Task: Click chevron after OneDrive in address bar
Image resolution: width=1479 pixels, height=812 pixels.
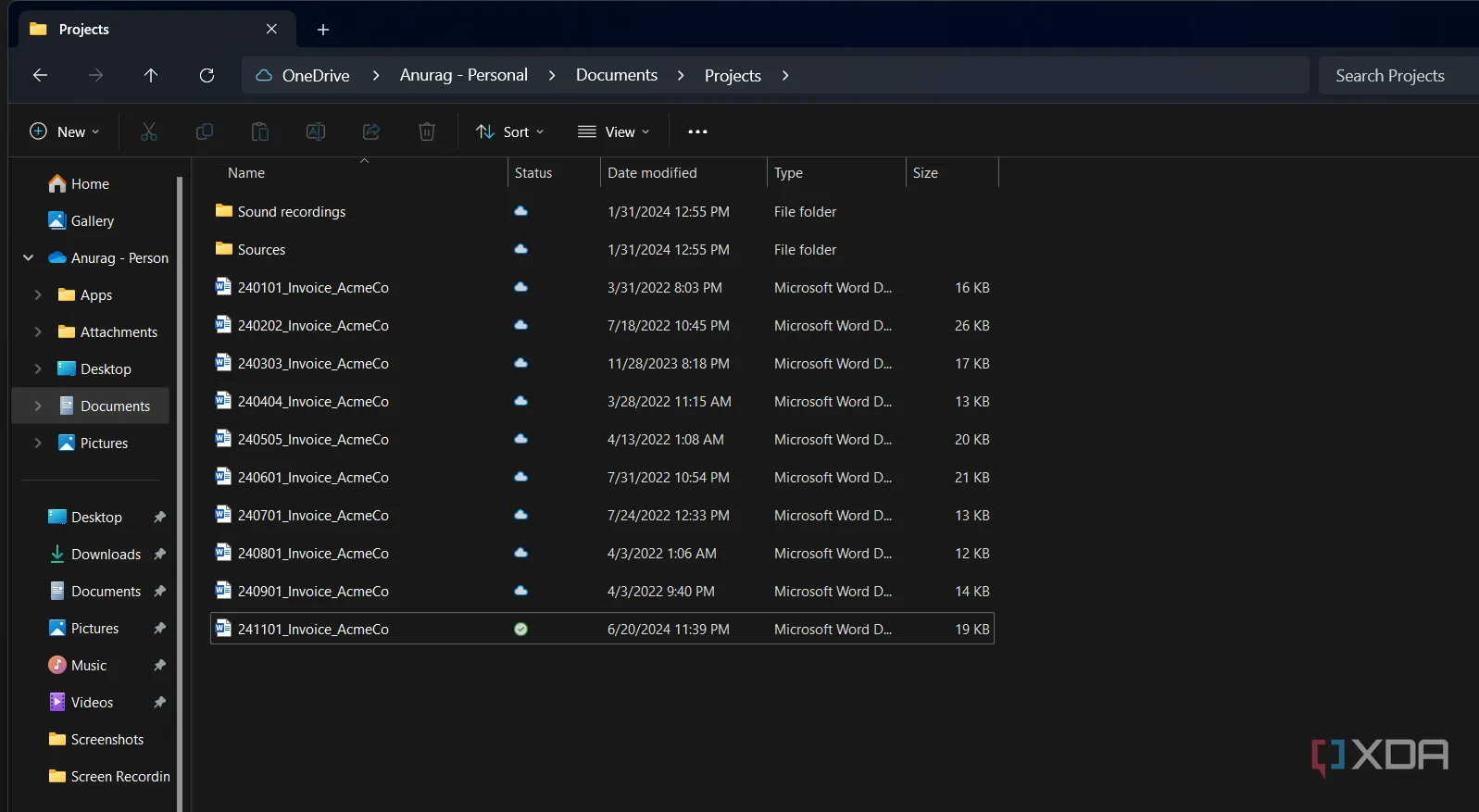Action: tap(375, 75)
